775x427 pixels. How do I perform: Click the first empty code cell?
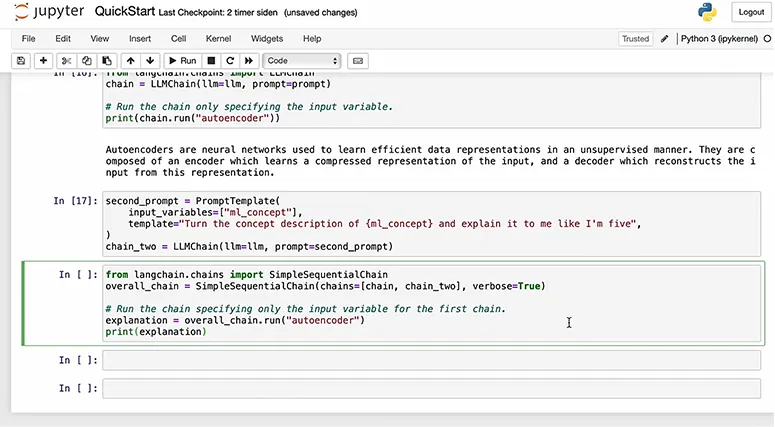pos(435,360)
